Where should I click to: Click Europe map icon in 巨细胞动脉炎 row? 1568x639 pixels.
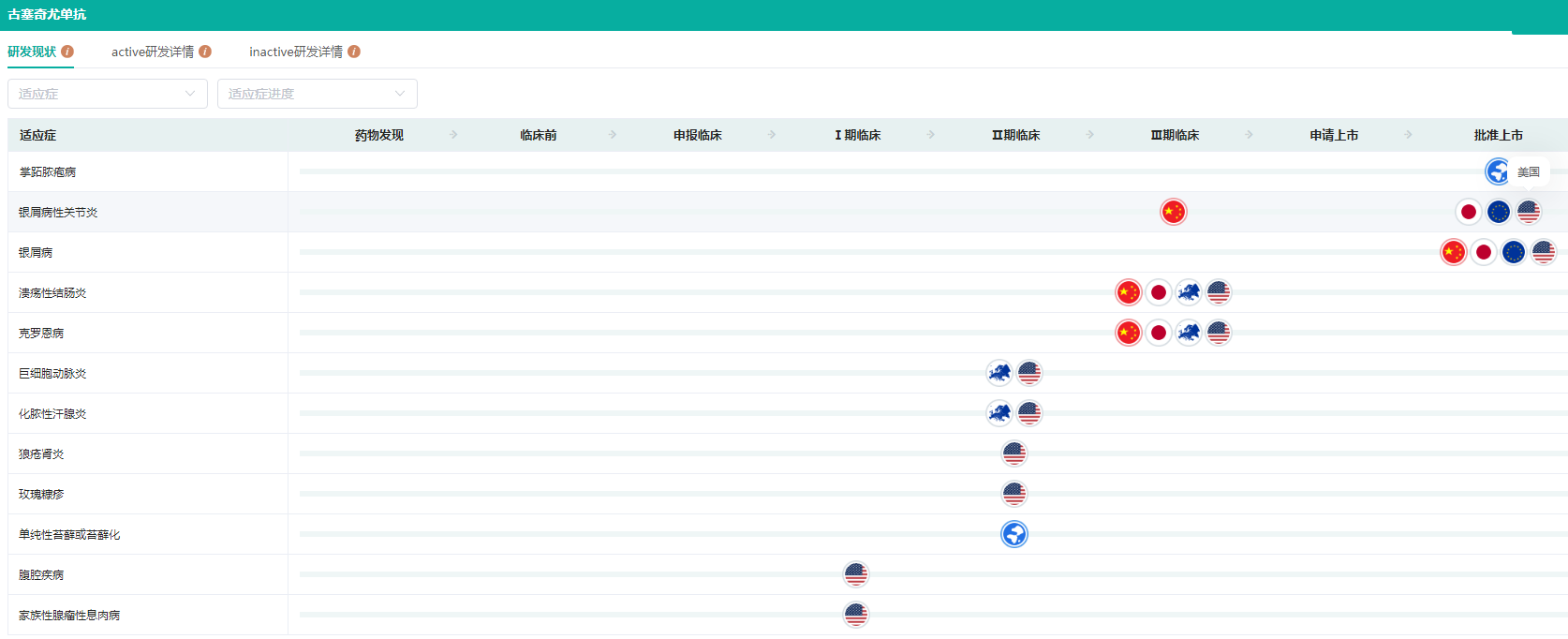point(998,373)
